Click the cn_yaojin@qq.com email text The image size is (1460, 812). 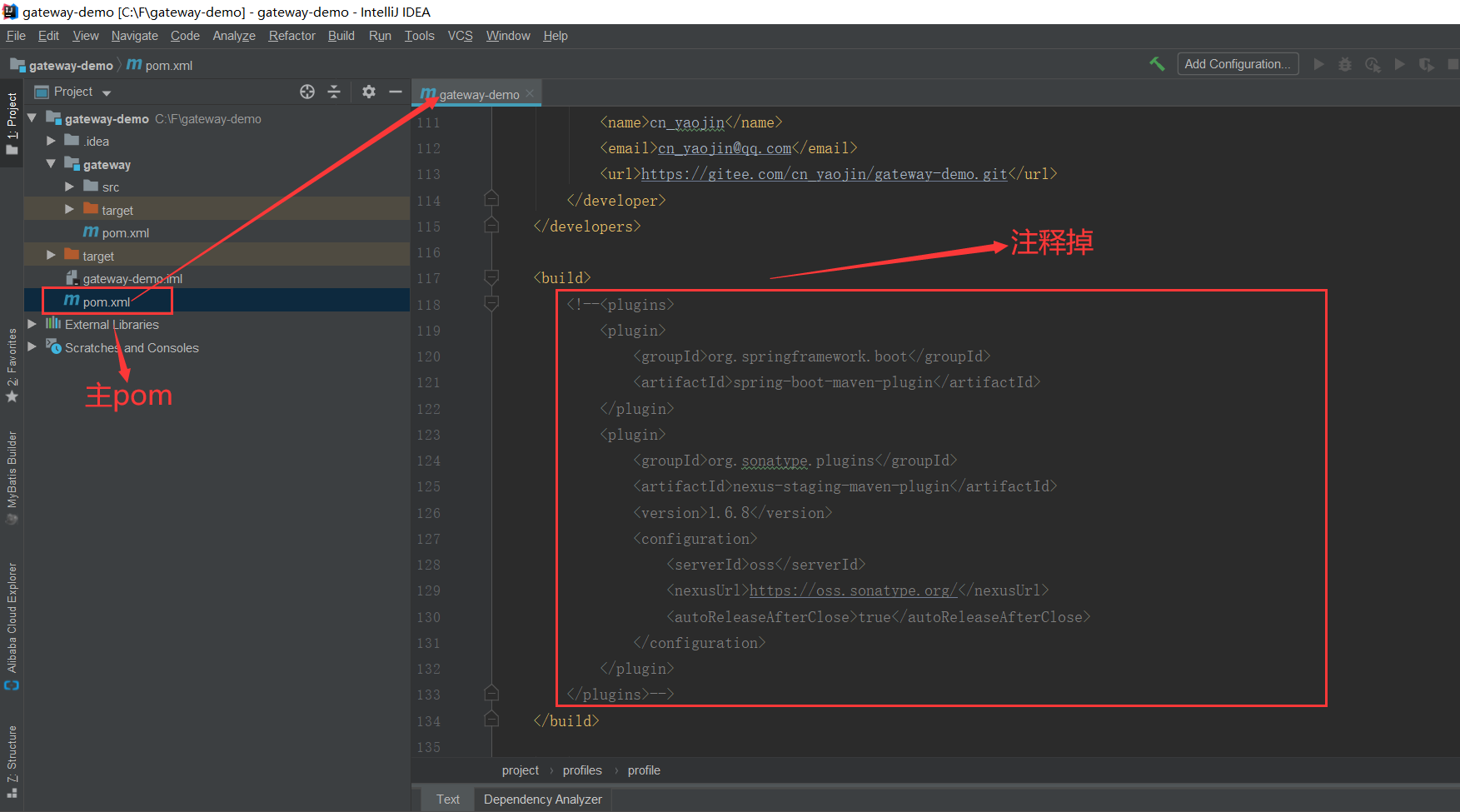(725, 148)
